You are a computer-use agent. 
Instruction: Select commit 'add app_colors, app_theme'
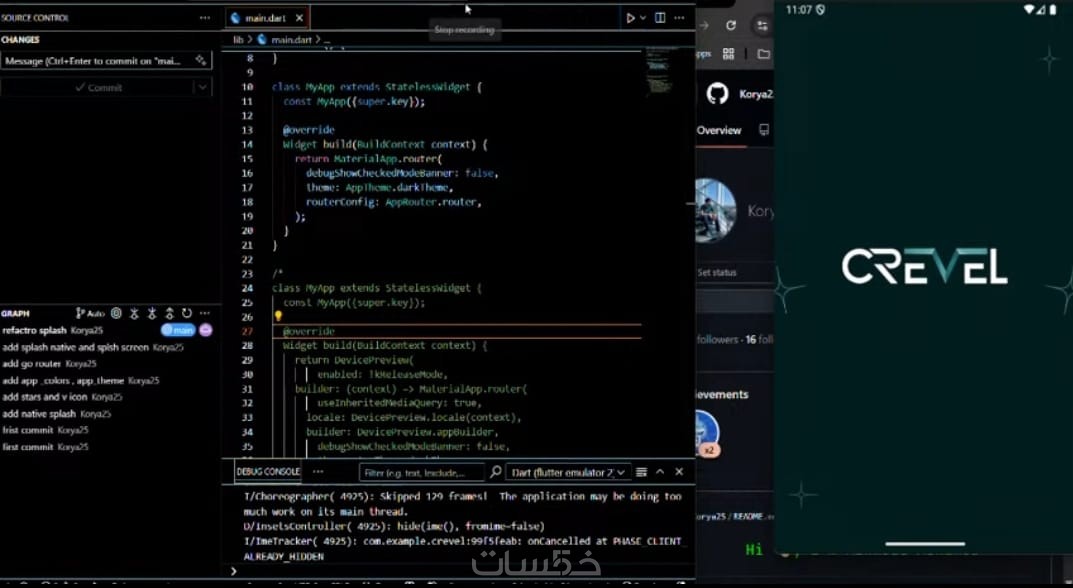tap(63, 381)
